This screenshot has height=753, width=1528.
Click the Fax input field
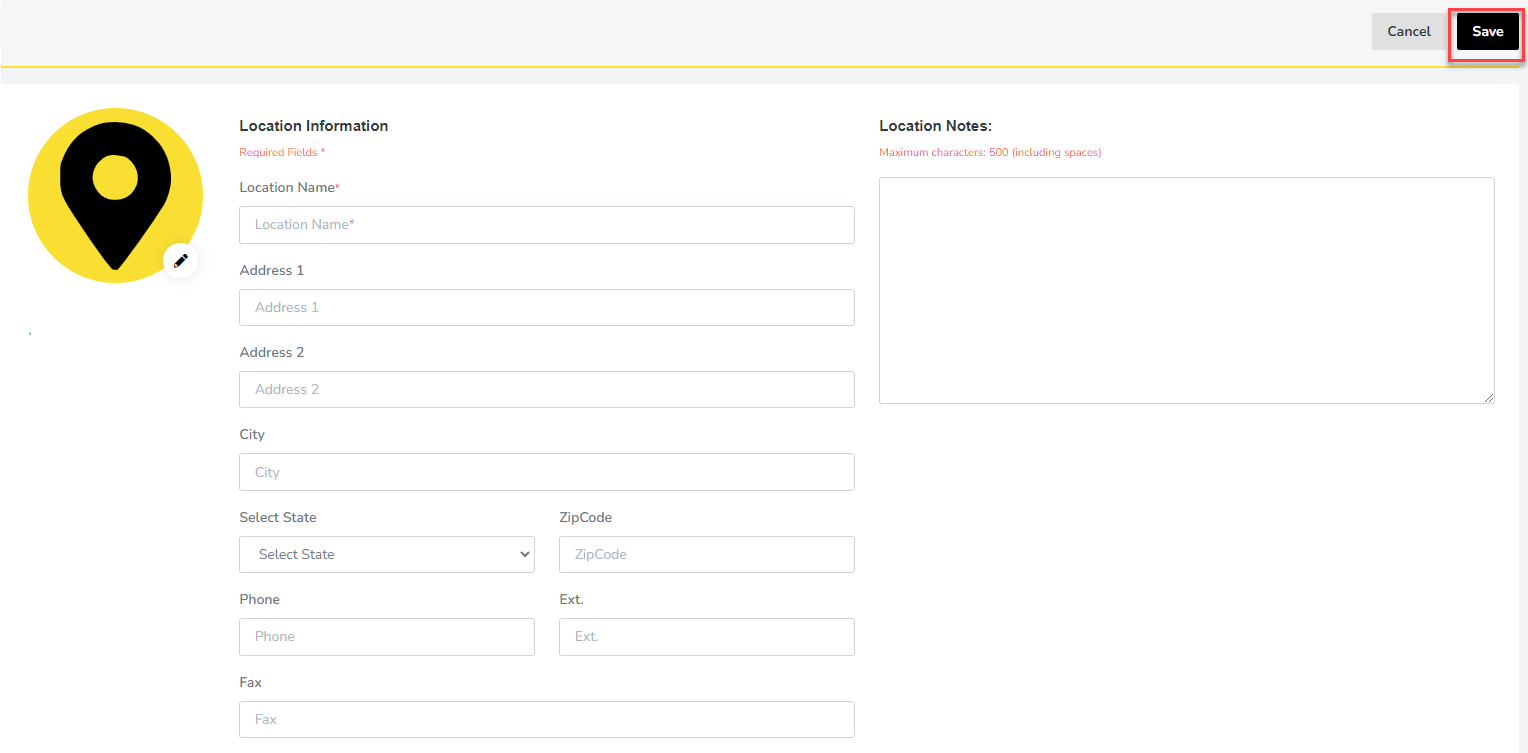click(x=546, y=719)
